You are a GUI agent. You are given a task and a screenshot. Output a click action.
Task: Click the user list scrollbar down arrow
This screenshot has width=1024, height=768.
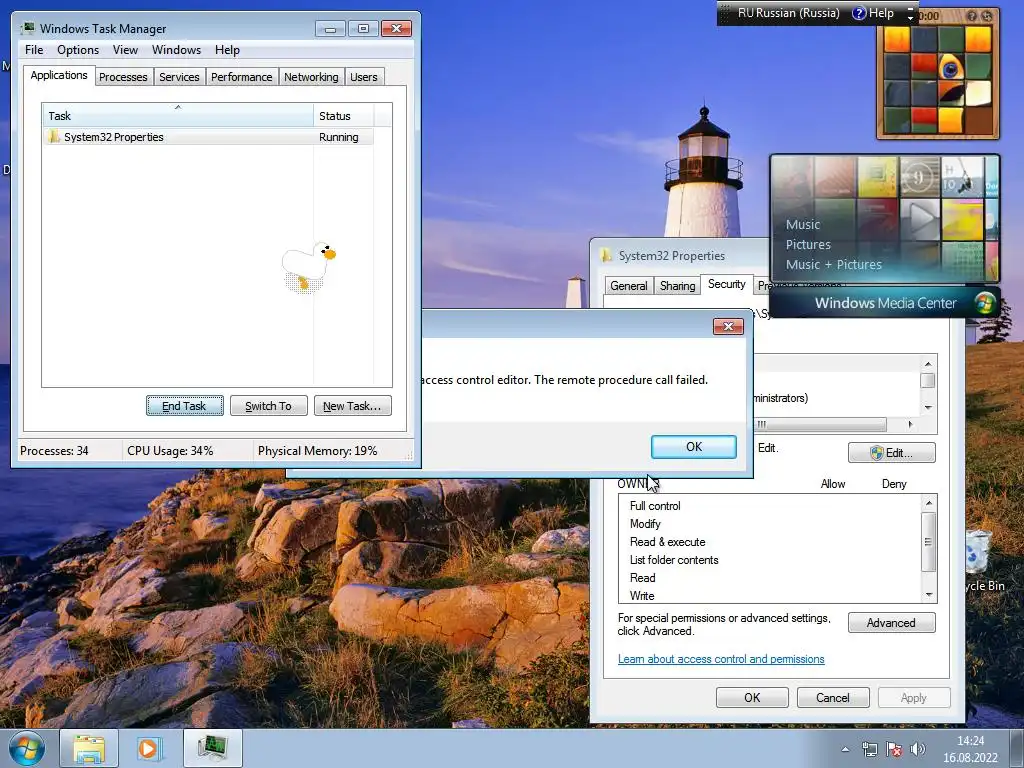point(928,408)
